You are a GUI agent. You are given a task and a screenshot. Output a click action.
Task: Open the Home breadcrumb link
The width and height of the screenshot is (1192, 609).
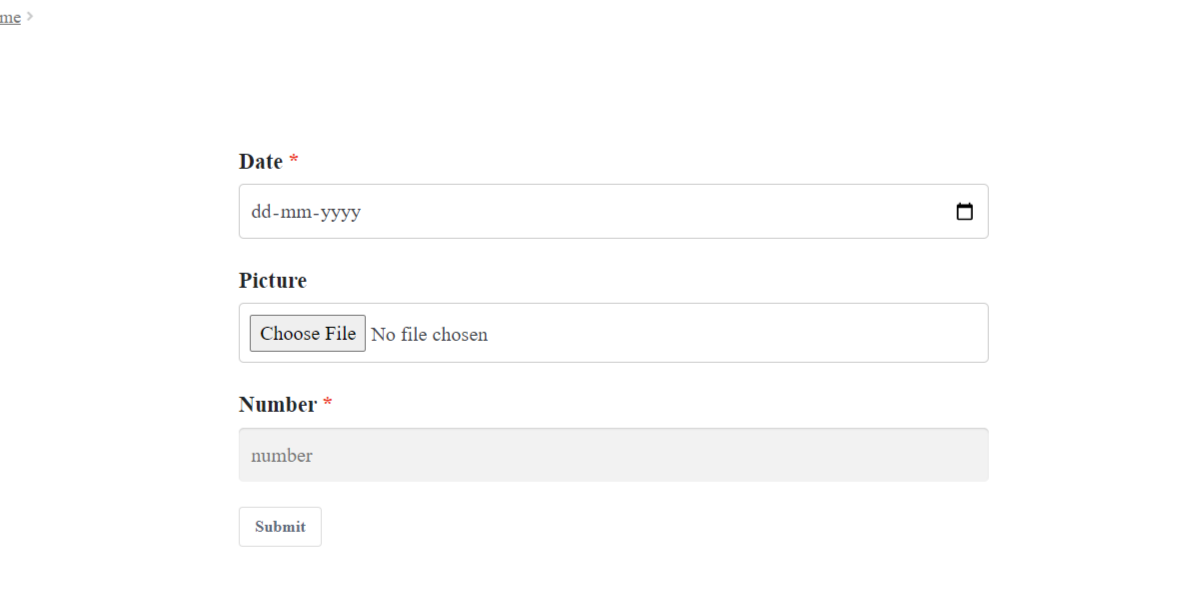point(10,17)
